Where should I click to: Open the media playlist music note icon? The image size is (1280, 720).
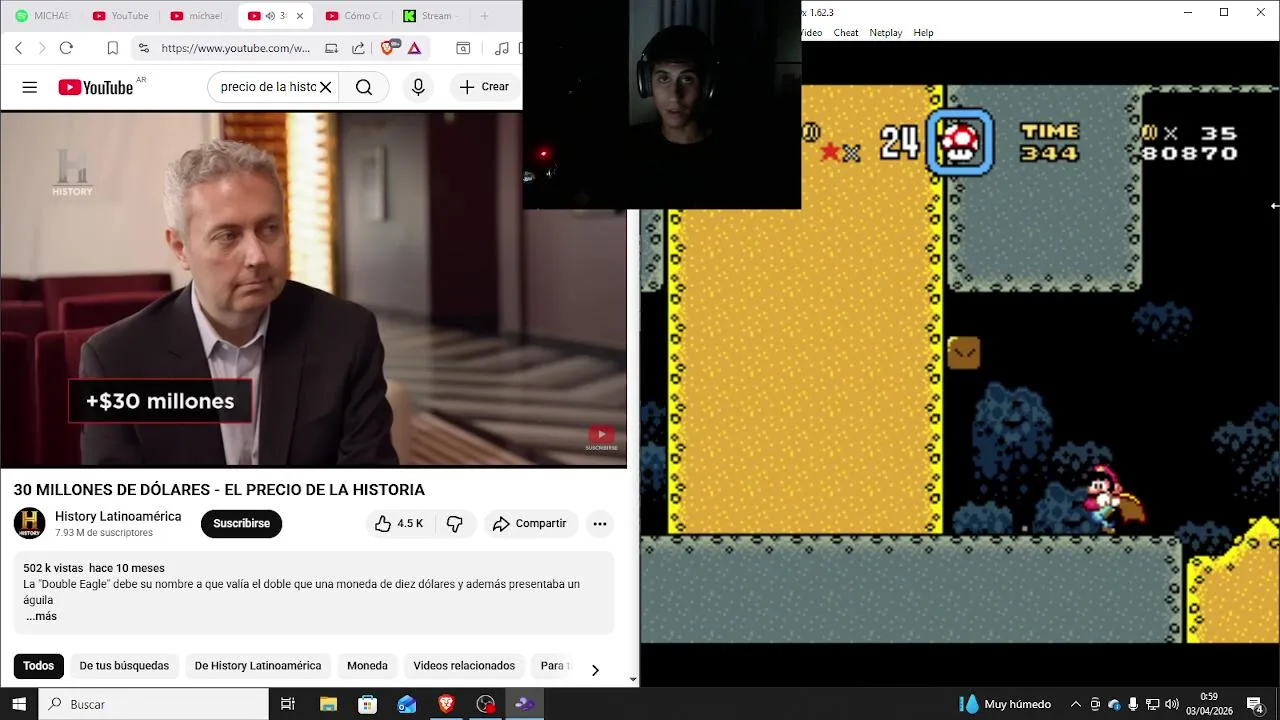click(x=502, y=48)
